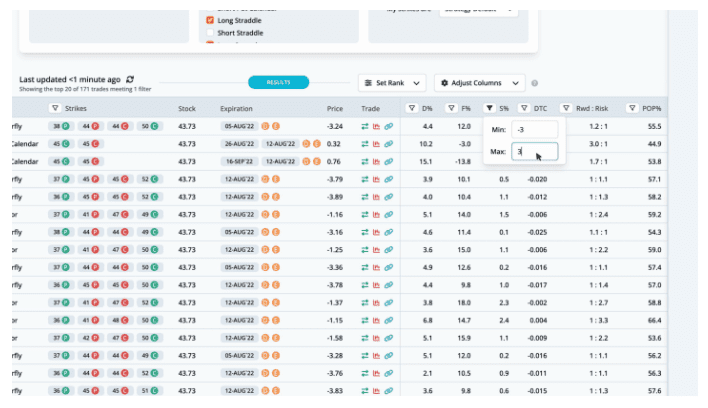708x408 pixels.
Task: Click the Min filter input field
Action: 534,130
